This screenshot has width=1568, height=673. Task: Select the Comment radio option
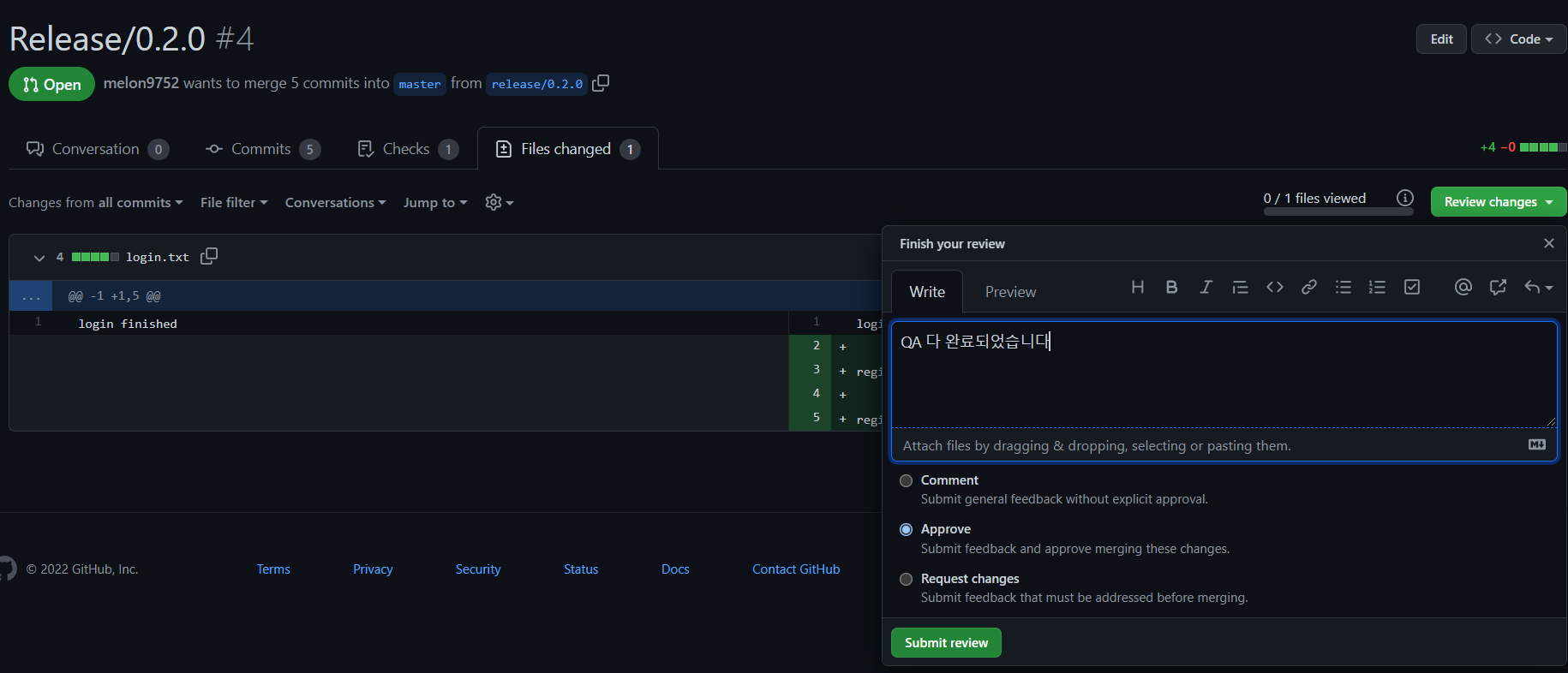[x=906, y=480]
